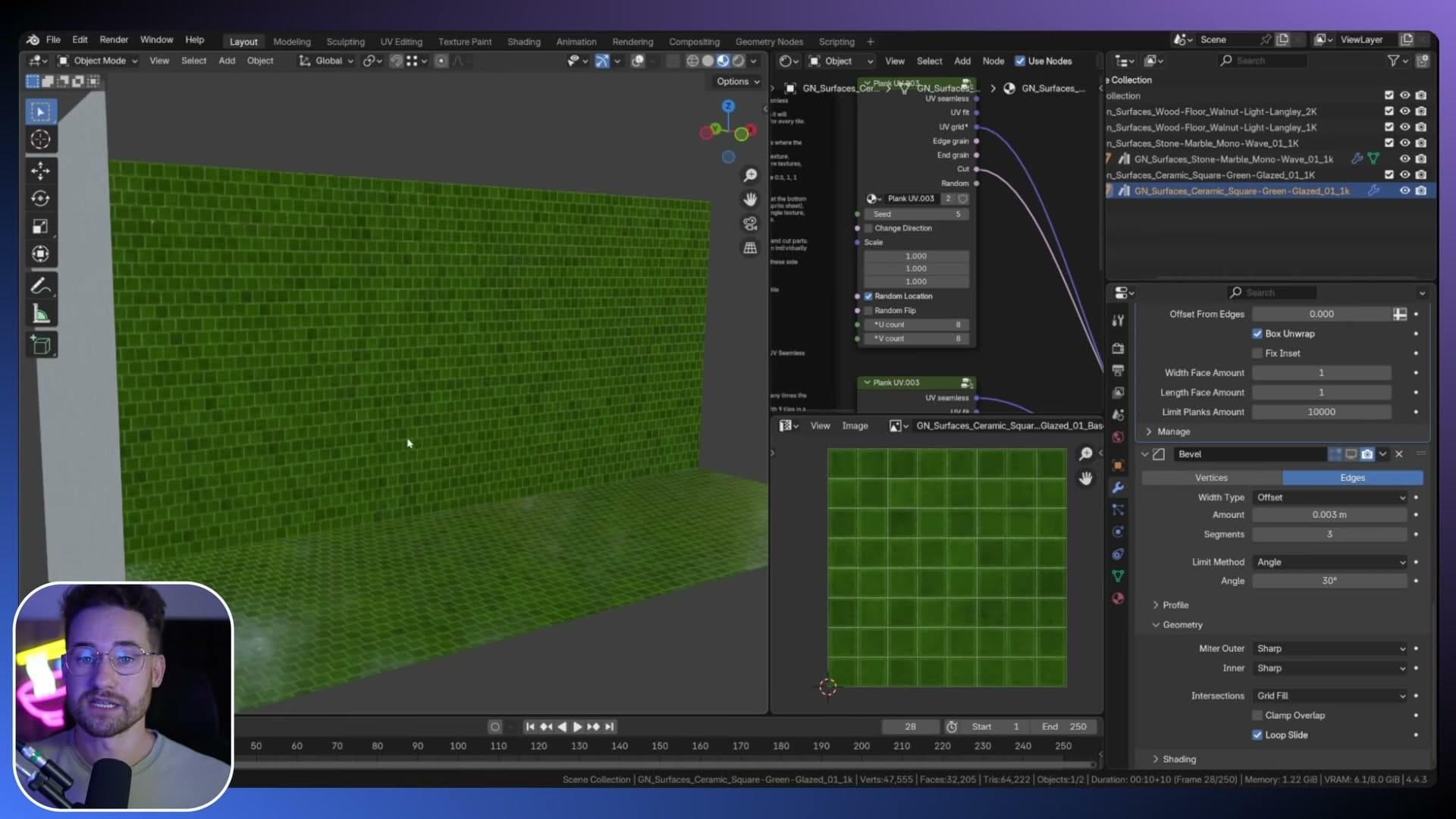1456x819 pixels.
Task: Open the Limit Method Angle dropdown
Action: tap(1330, 562)
